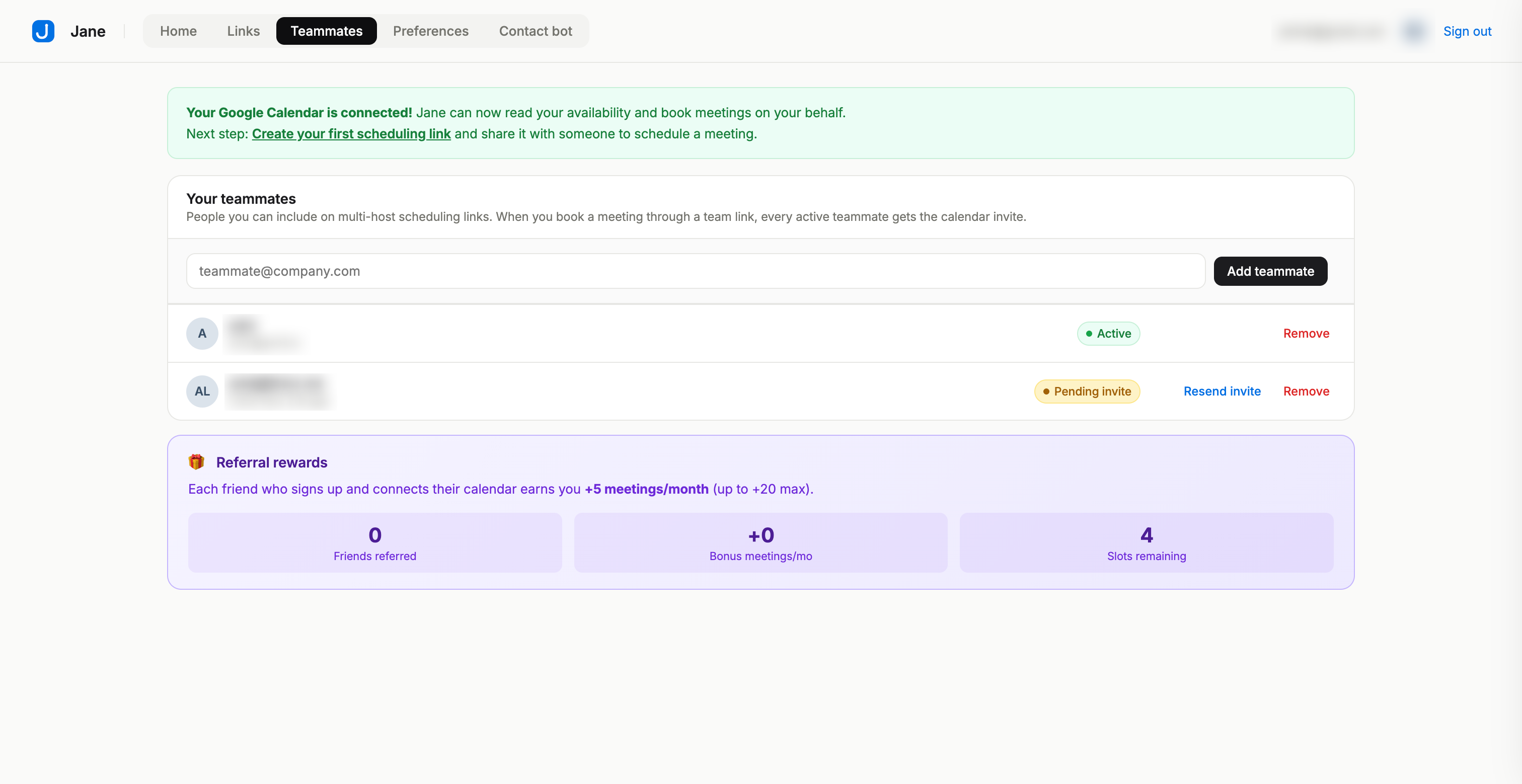
Task: Remove the Active teammate
Action: point(1306,333)
